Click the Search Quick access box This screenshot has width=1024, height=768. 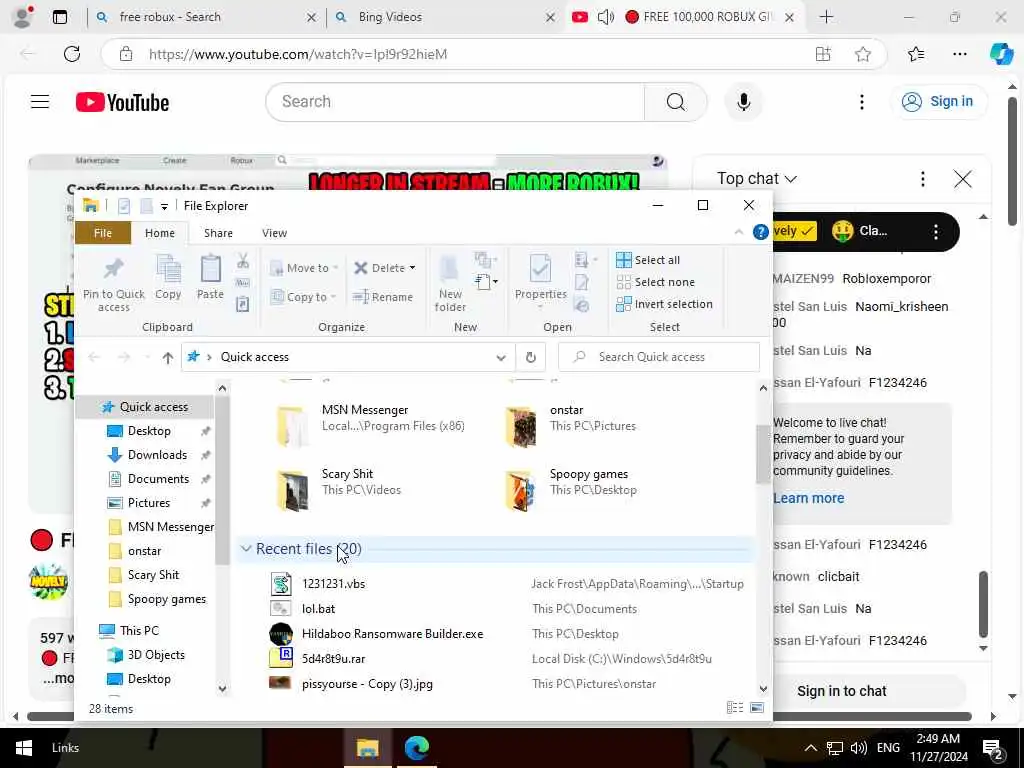[x=660, y=357]
